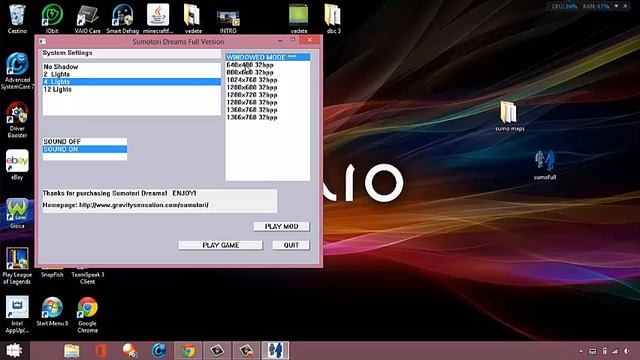Open File Explorer from the taskbar

[72, 351]
